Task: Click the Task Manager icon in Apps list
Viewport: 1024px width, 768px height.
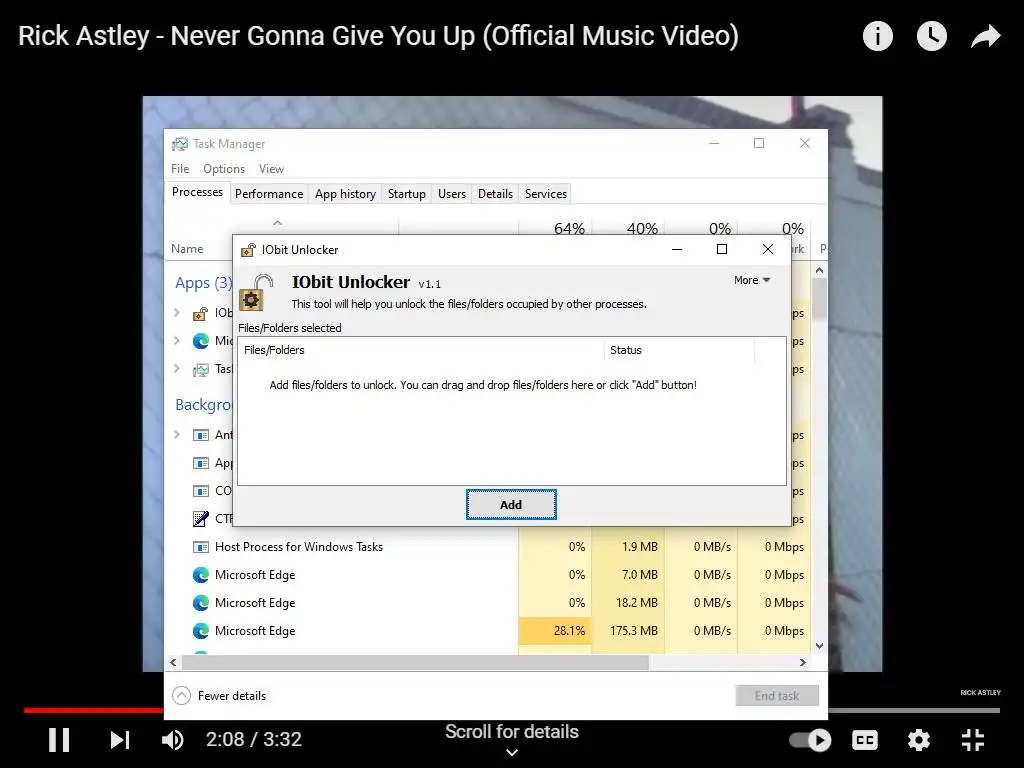Action: 200,370
